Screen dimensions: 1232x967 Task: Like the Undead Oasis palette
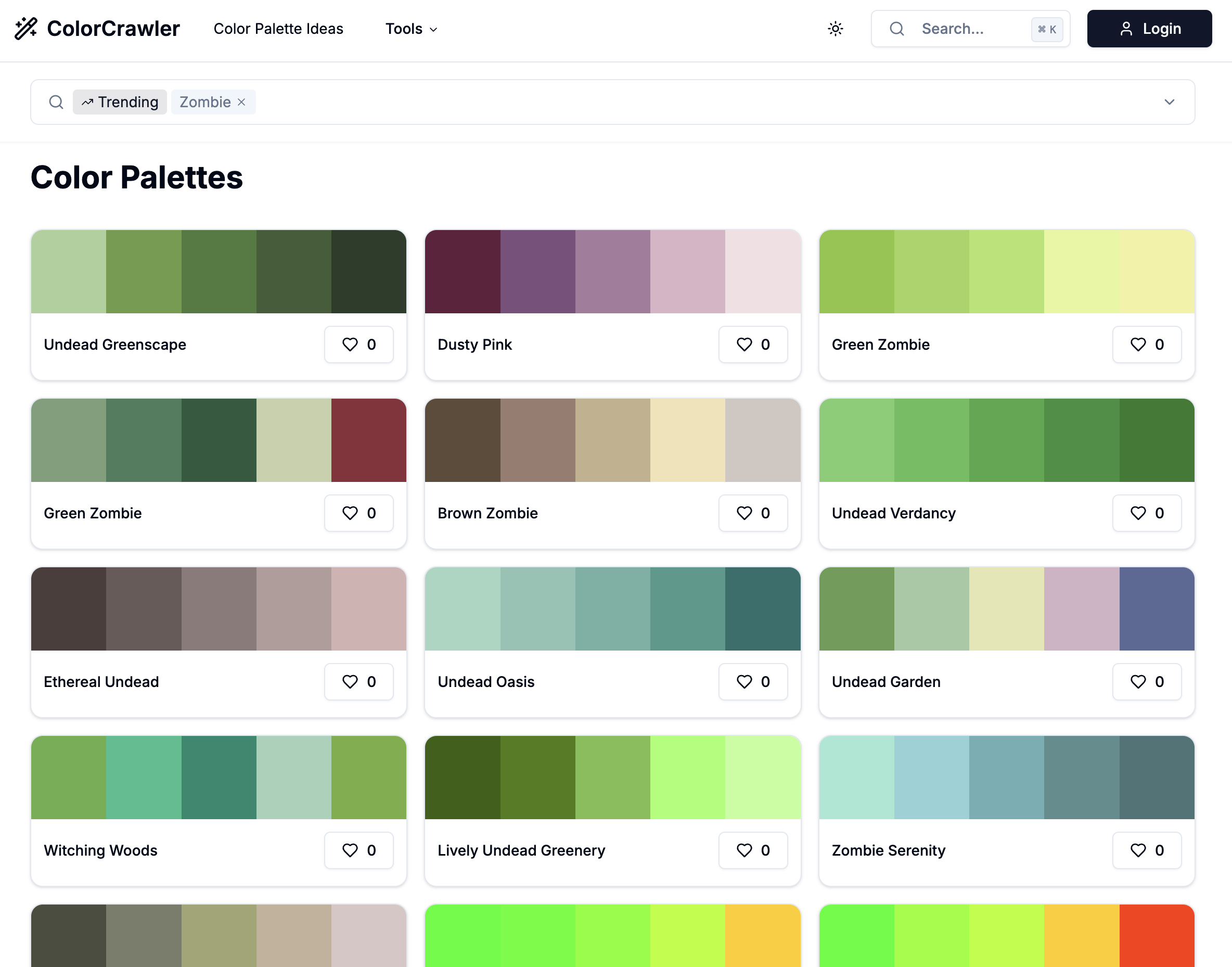click(x=752, y=682)
